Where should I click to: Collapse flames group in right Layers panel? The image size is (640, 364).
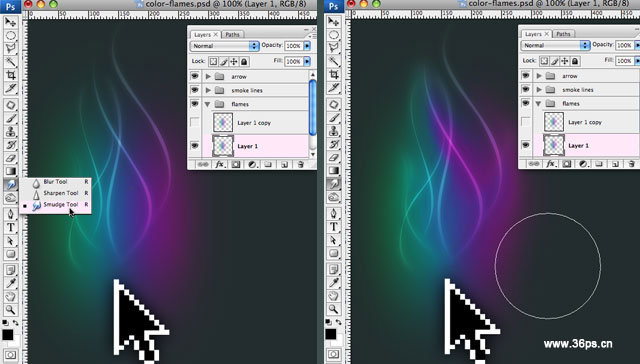pyautogui.click(x=539, y=103)
